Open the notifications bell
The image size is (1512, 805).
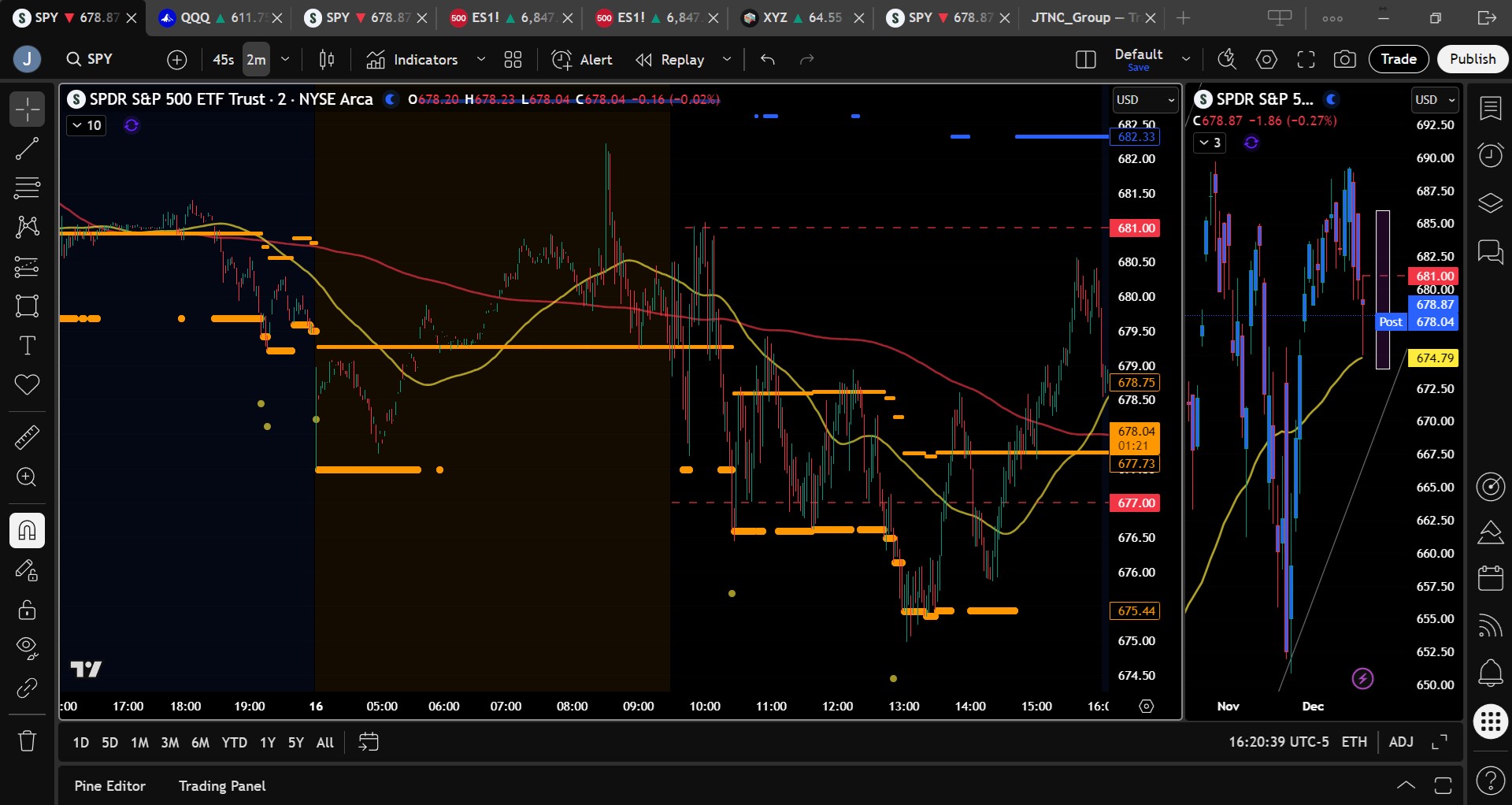(x=1490, y=672)
